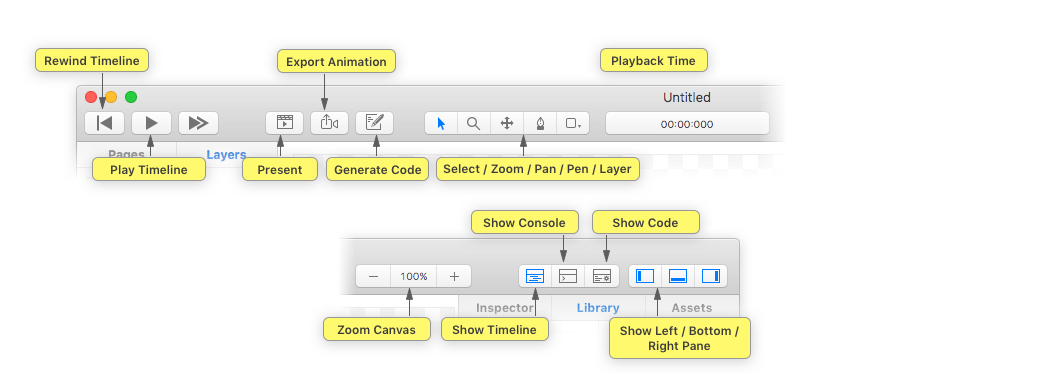1045x385 pixels.
Task: Rewind the timeline to start
Action: tap(104, 123)
